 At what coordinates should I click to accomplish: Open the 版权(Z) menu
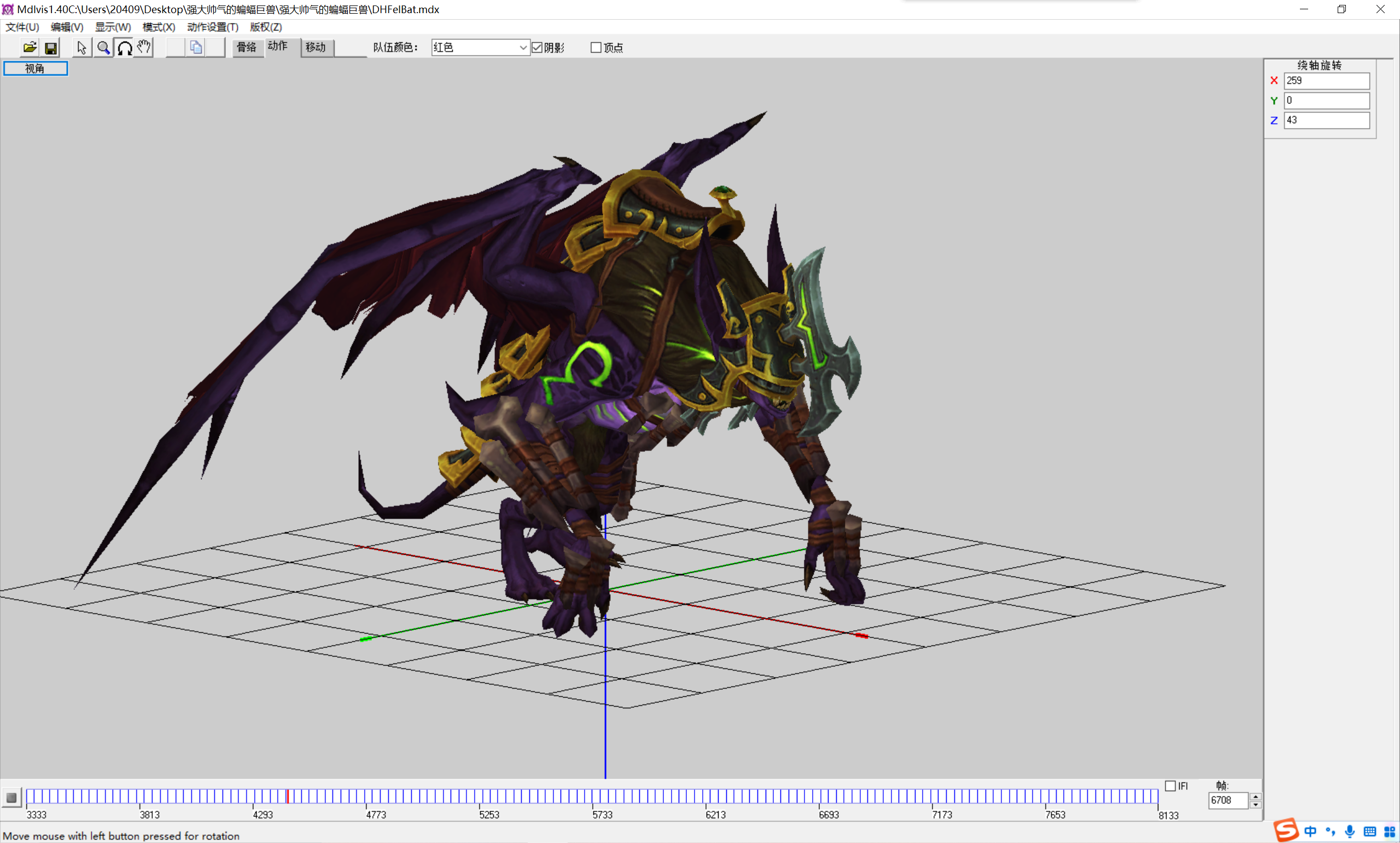click(x=266, y=27)
